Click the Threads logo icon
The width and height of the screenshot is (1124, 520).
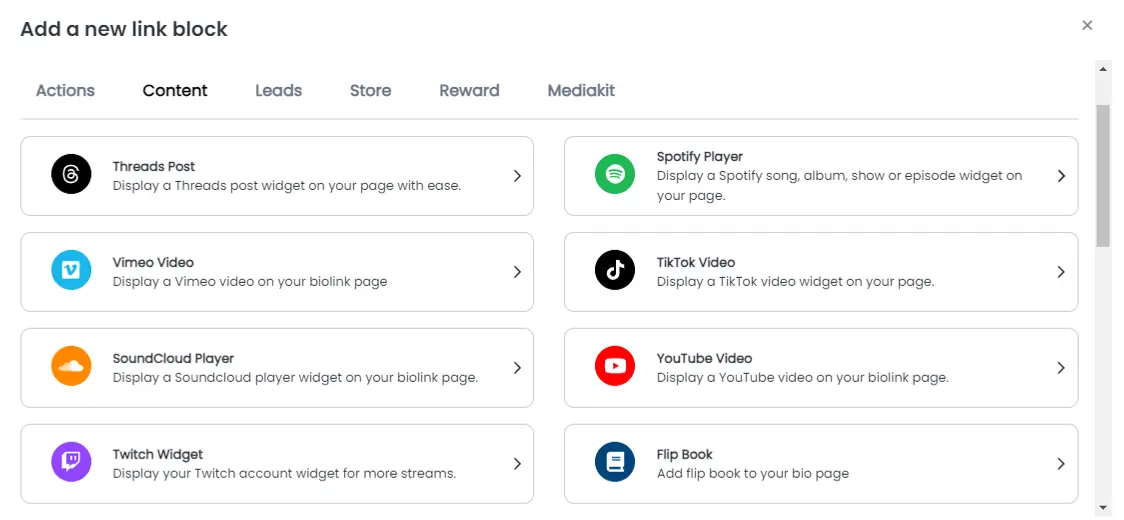coord(71,176)
